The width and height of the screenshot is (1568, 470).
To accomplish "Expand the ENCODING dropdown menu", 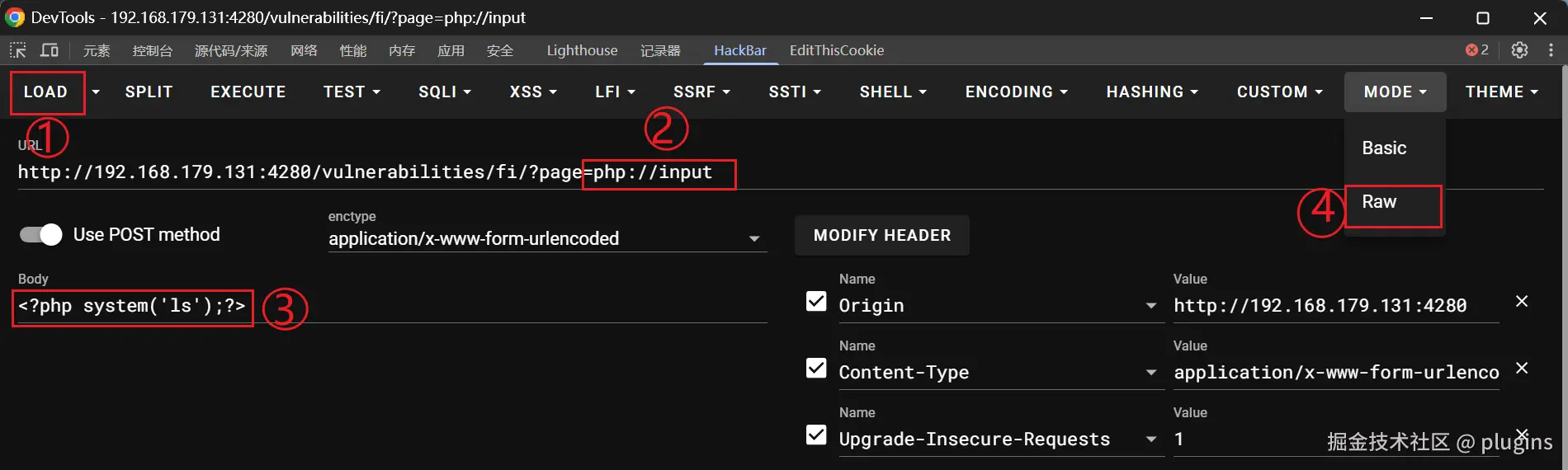I will 1016,92.
